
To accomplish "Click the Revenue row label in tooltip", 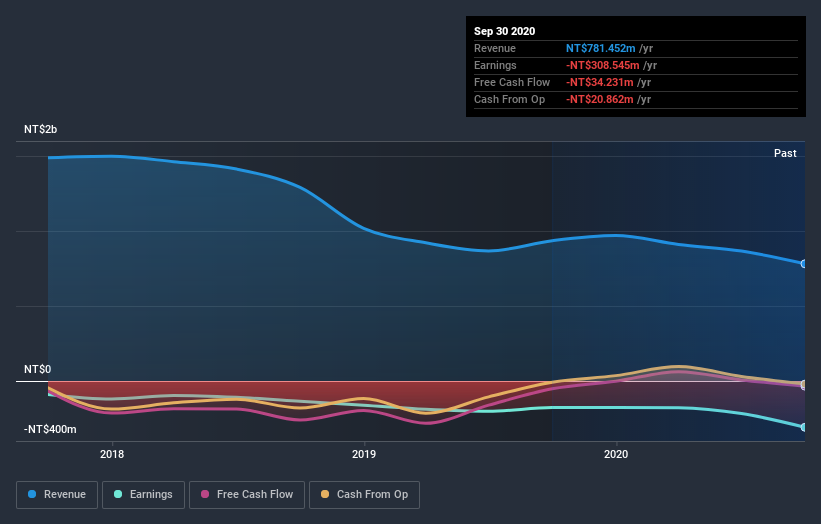I will [x=495, y=48].
